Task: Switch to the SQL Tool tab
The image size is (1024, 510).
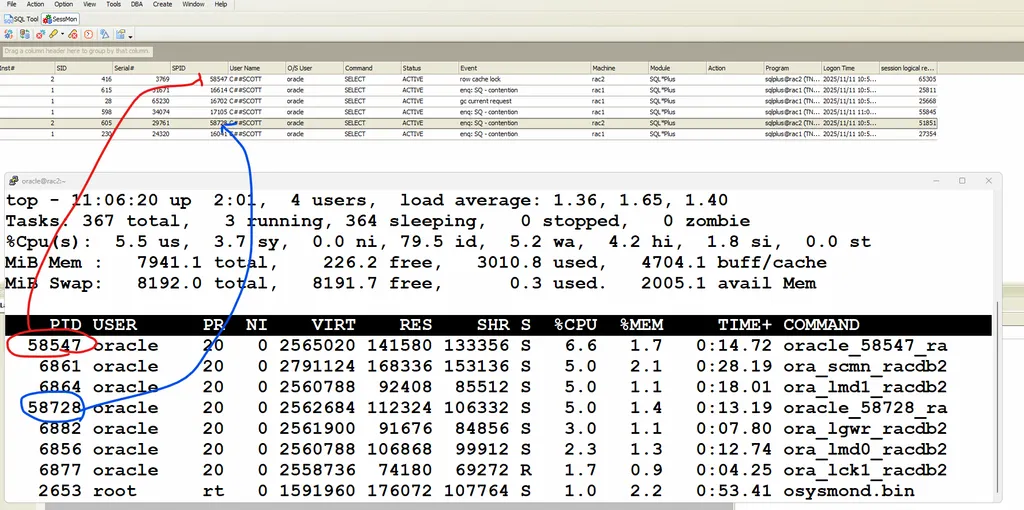Action: coord(22,19)
